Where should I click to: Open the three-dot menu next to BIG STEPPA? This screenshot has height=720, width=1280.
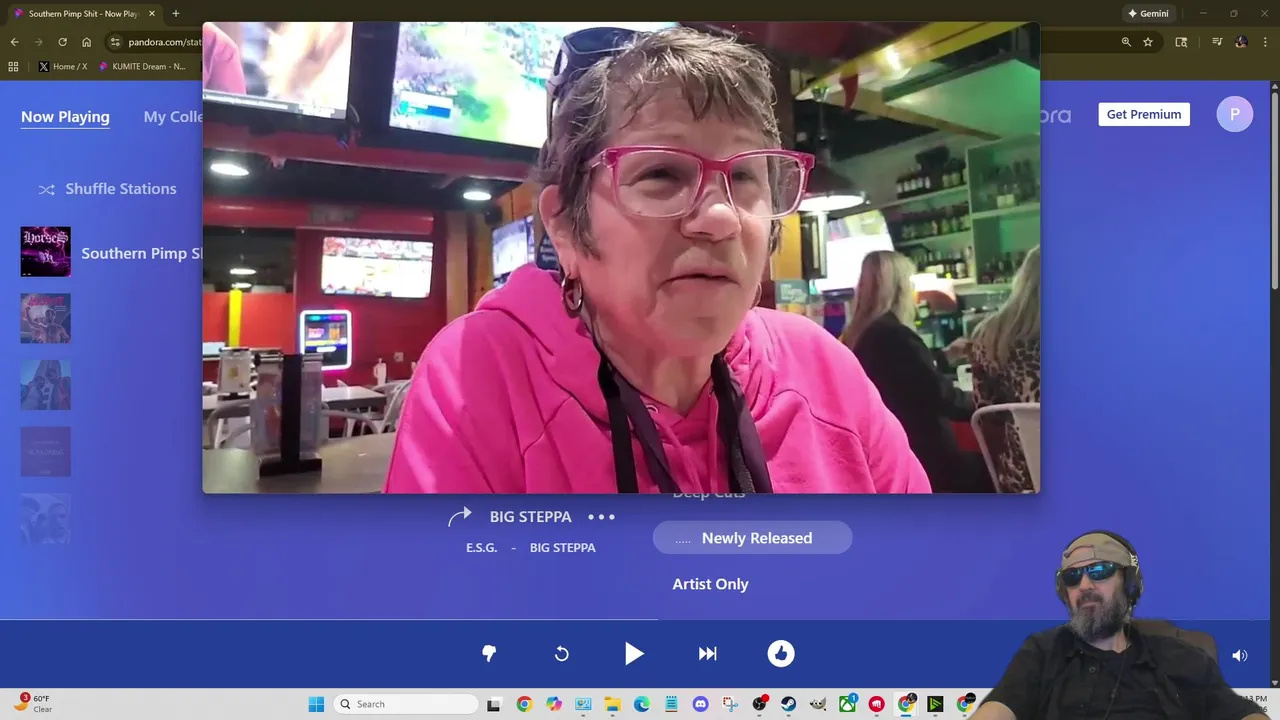601,517
